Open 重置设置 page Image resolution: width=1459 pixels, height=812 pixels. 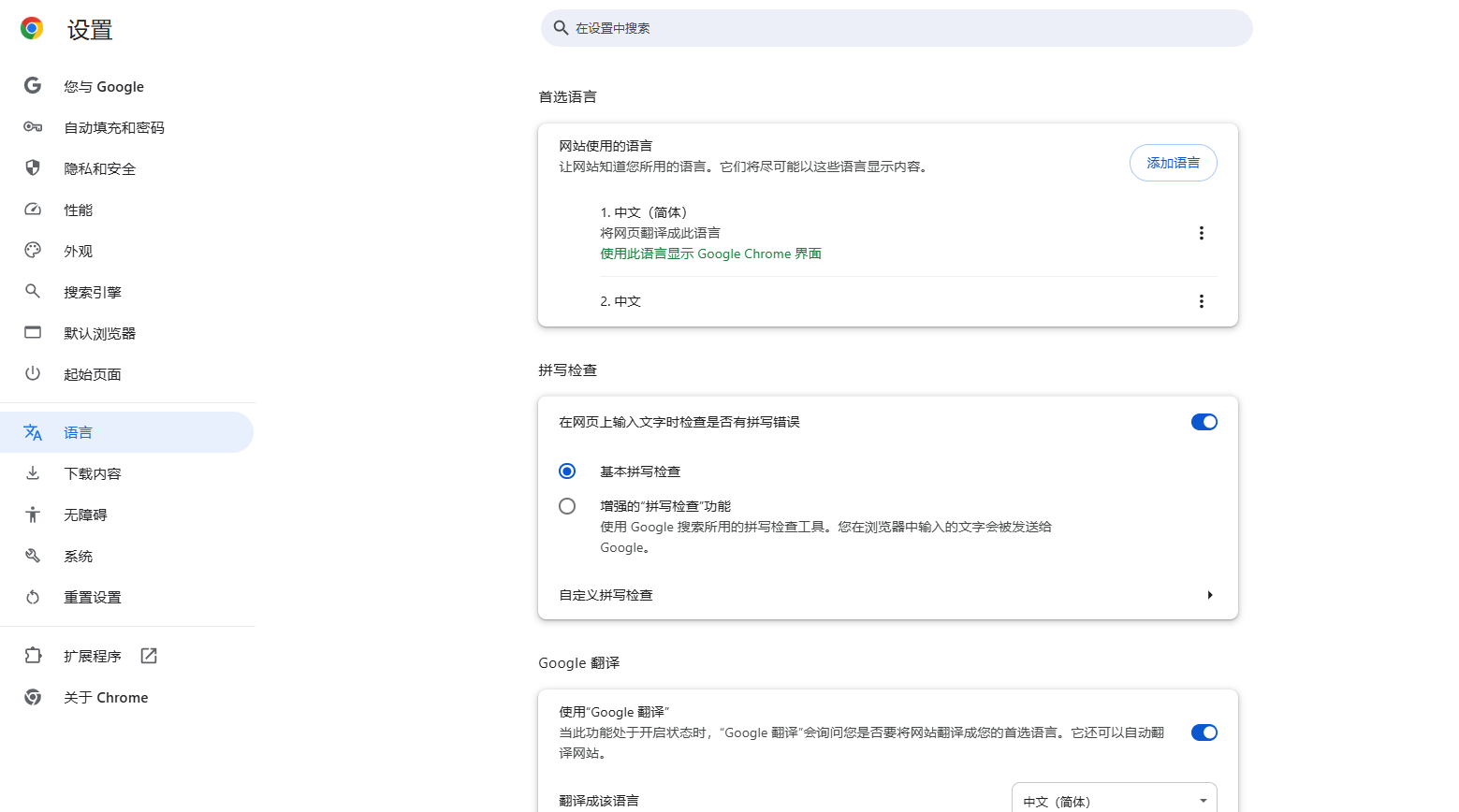coord(126,597)
